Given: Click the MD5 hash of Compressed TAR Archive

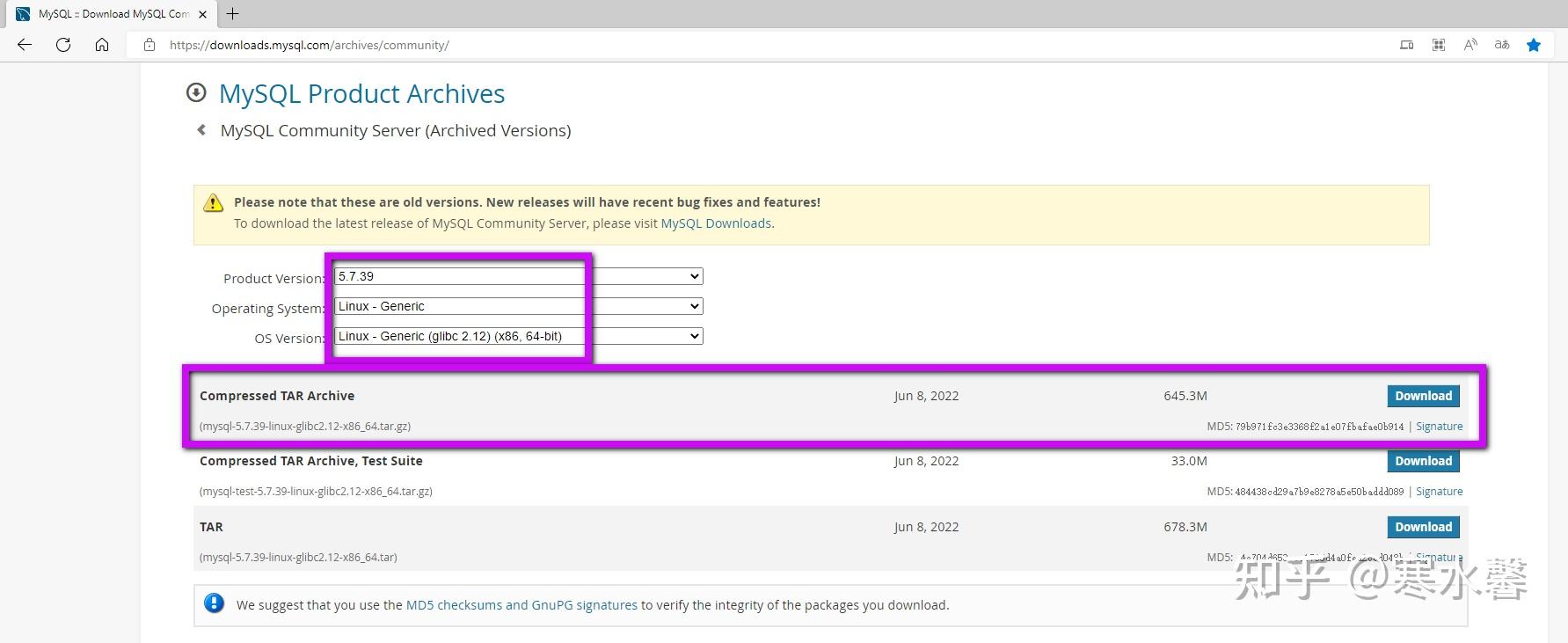Looking at the screenshot, I should point(1319,427).
